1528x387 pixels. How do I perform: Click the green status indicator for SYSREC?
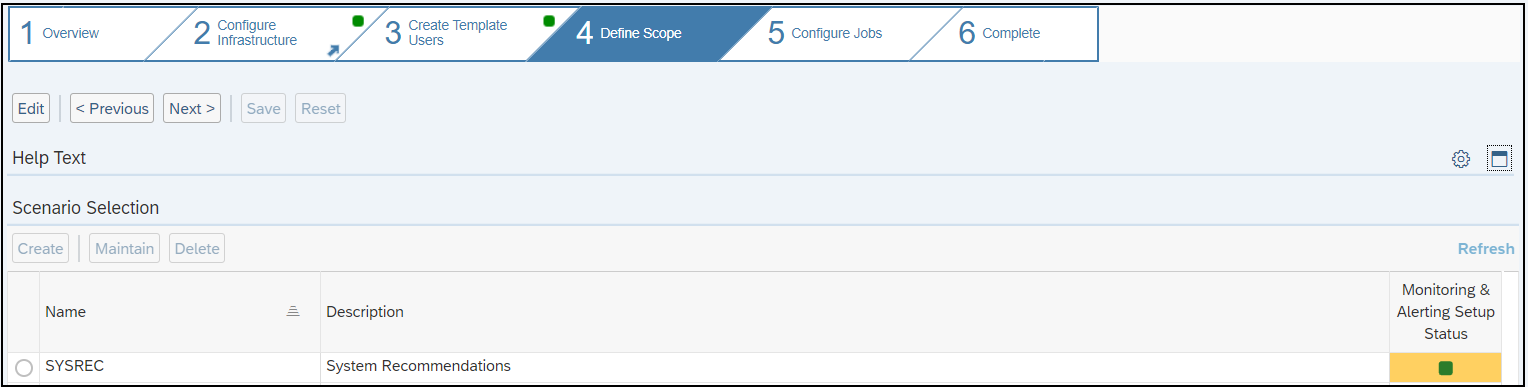tap(1445, 368)
